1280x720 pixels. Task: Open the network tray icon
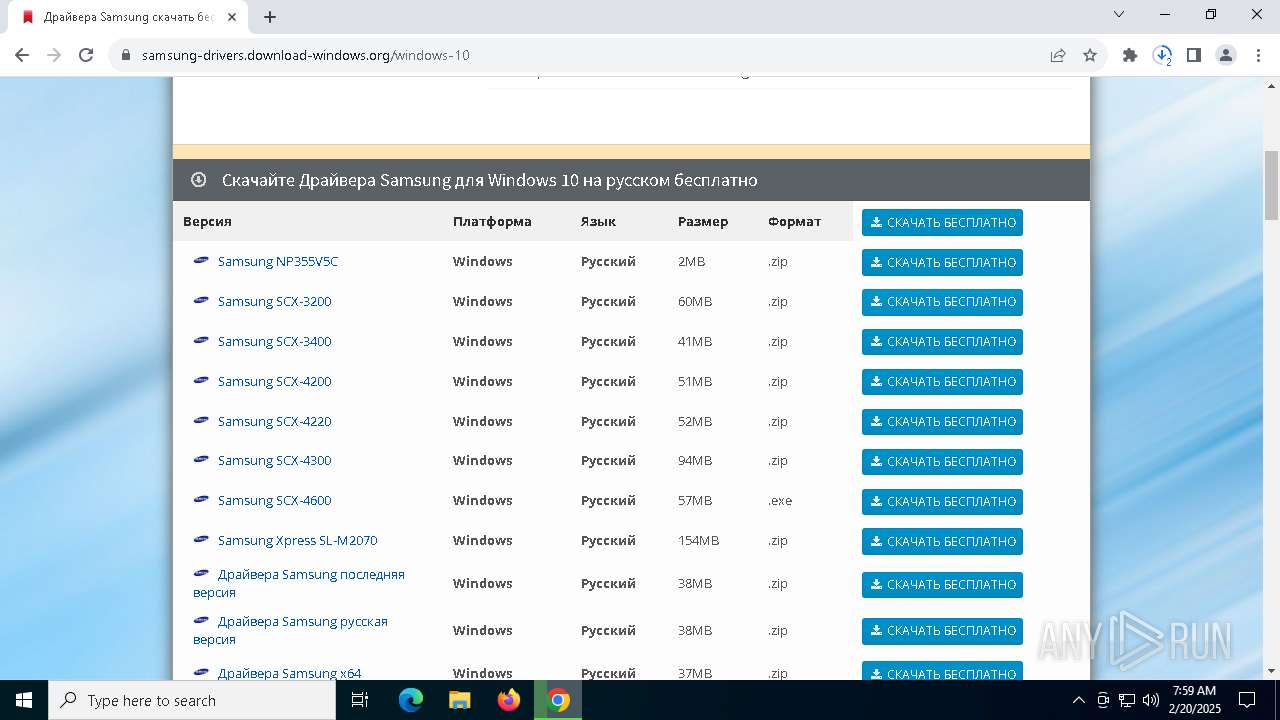point(1127,700)
